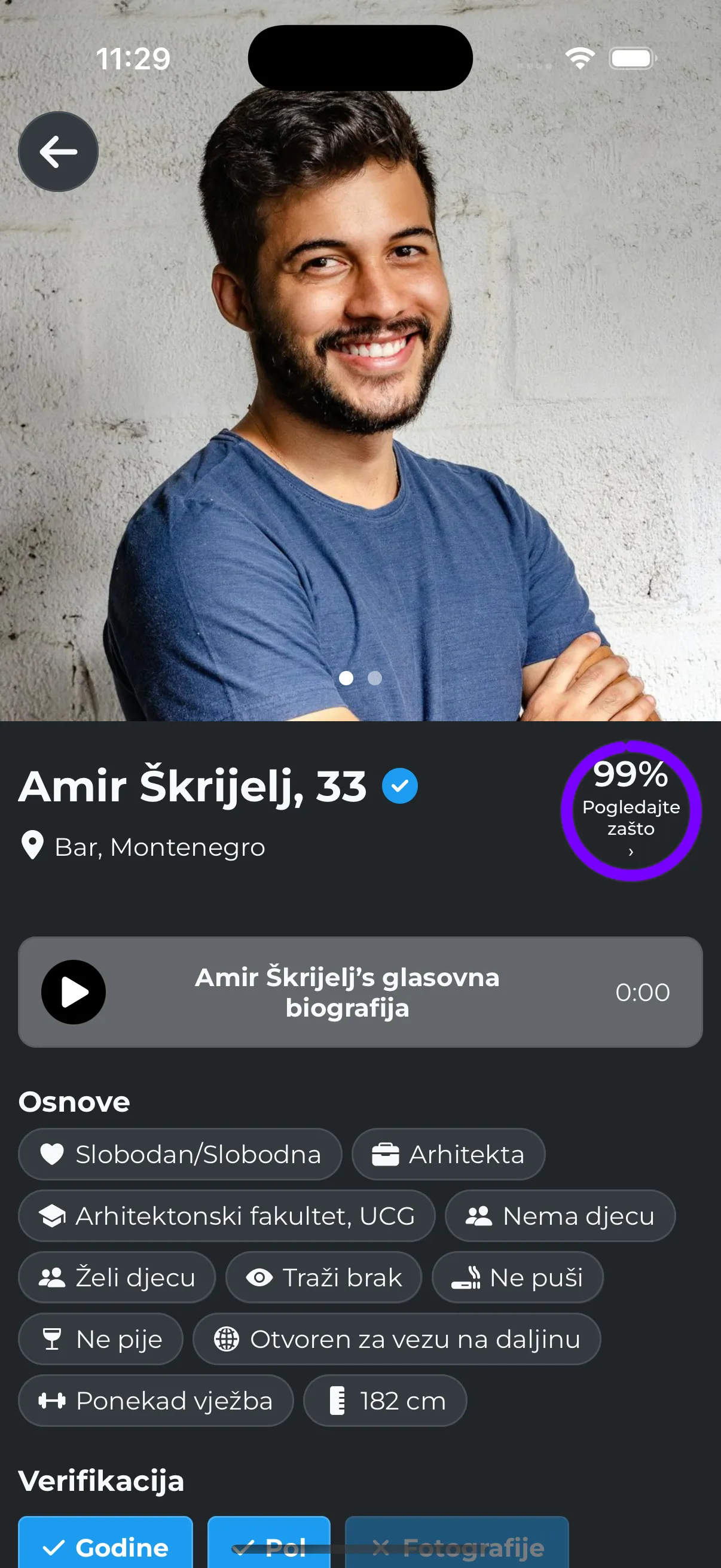Select the Pol verification tab
Screen dimensions: 721x1568
tap(269, 1542)
